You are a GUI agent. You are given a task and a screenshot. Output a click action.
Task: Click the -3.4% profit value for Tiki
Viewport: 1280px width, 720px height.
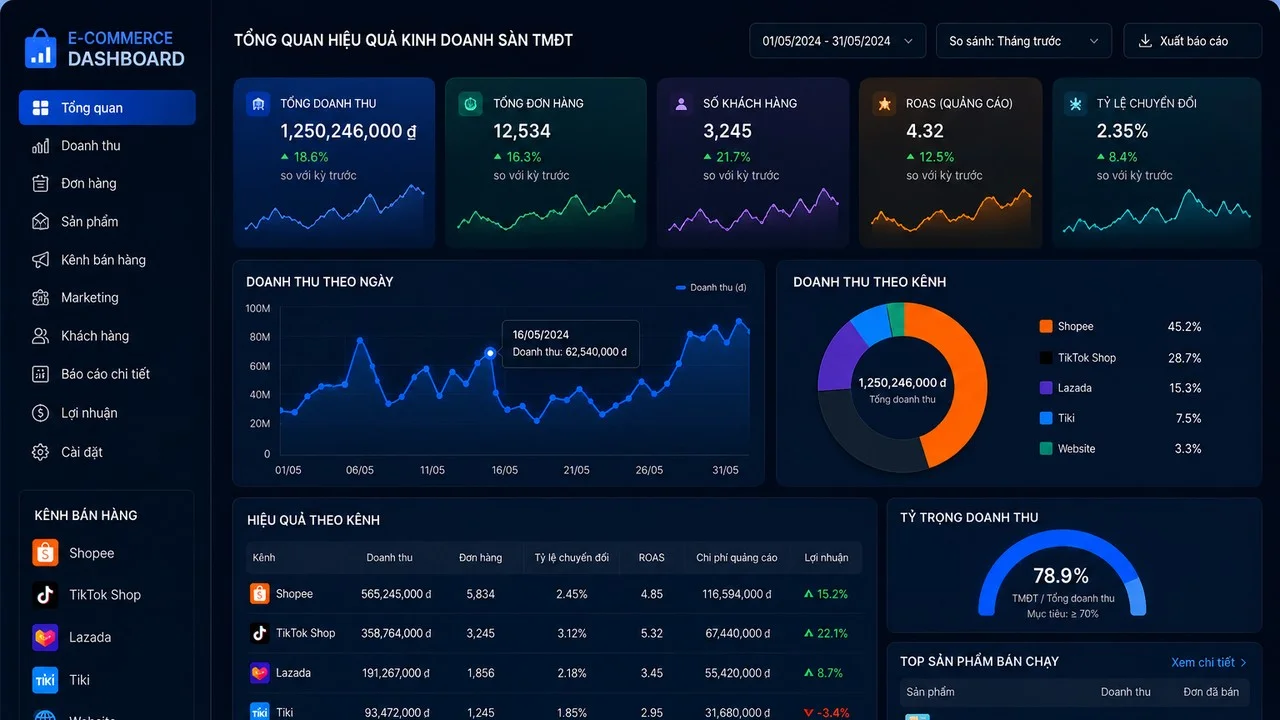(833, 713)
